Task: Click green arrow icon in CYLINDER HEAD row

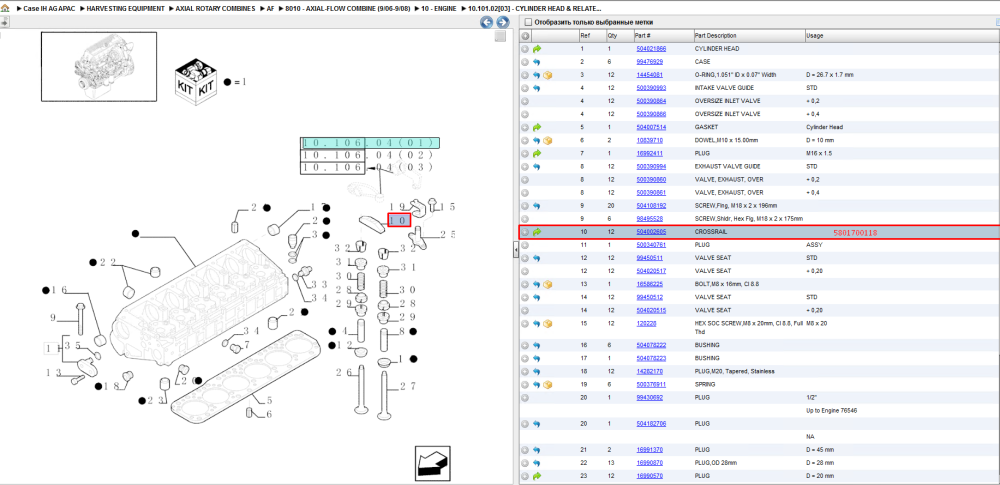Action: pos(536,49)
